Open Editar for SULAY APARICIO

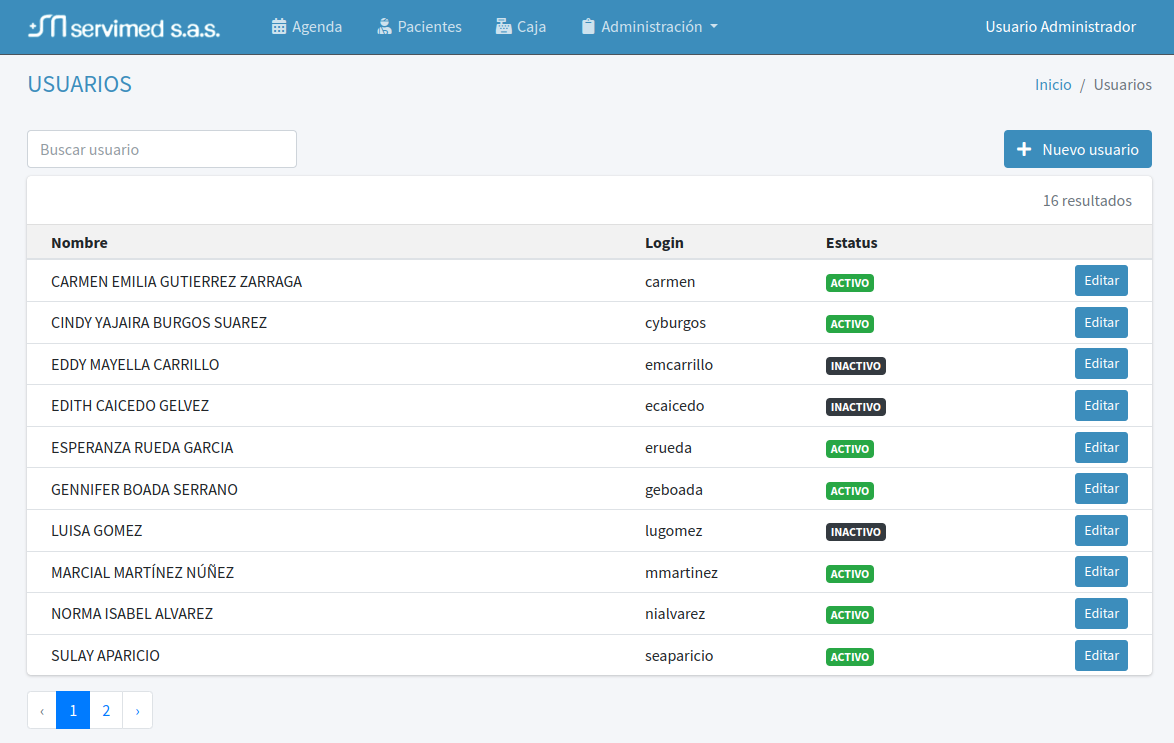[1101, 656]
